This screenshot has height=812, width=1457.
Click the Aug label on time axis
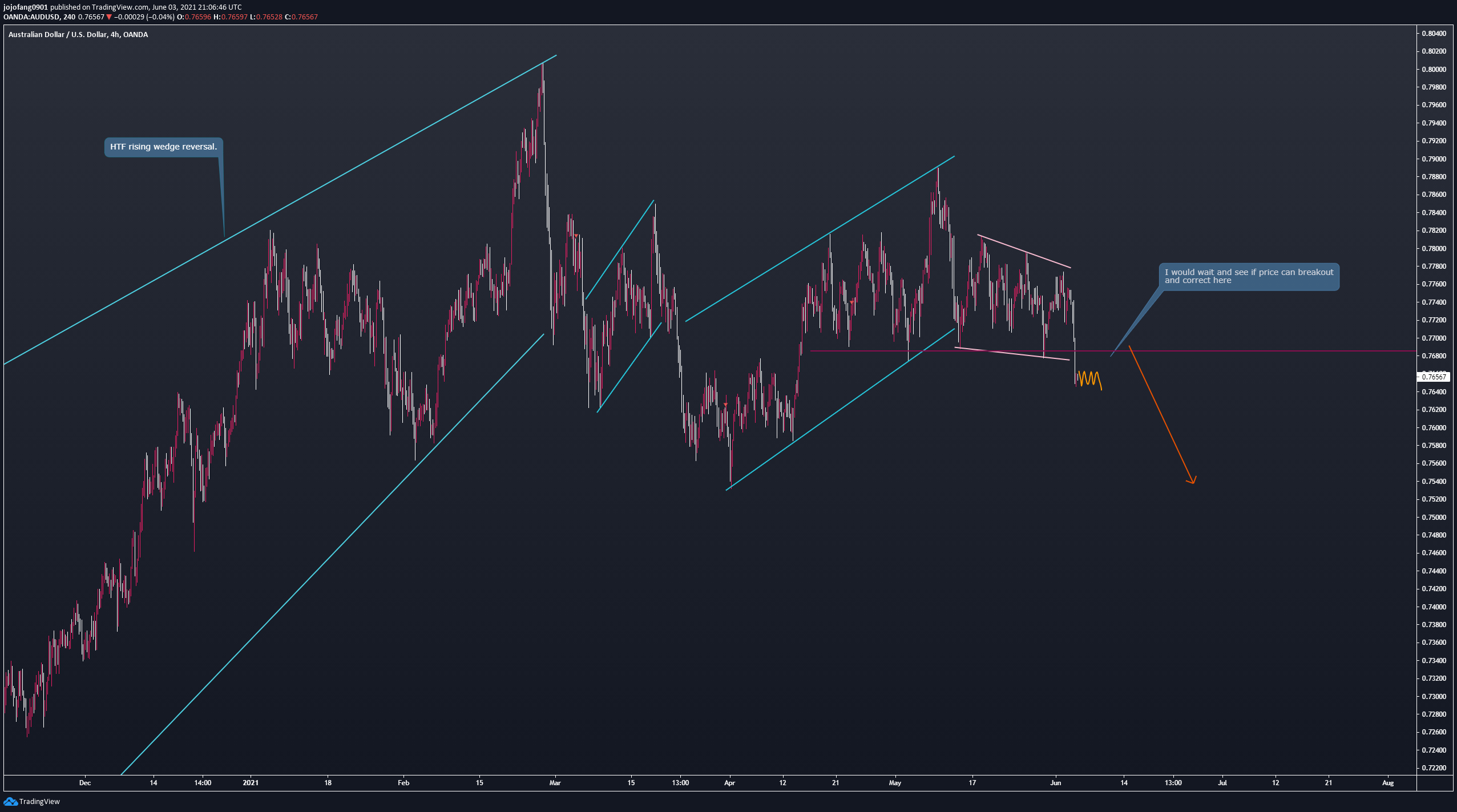pos(1388,783)
